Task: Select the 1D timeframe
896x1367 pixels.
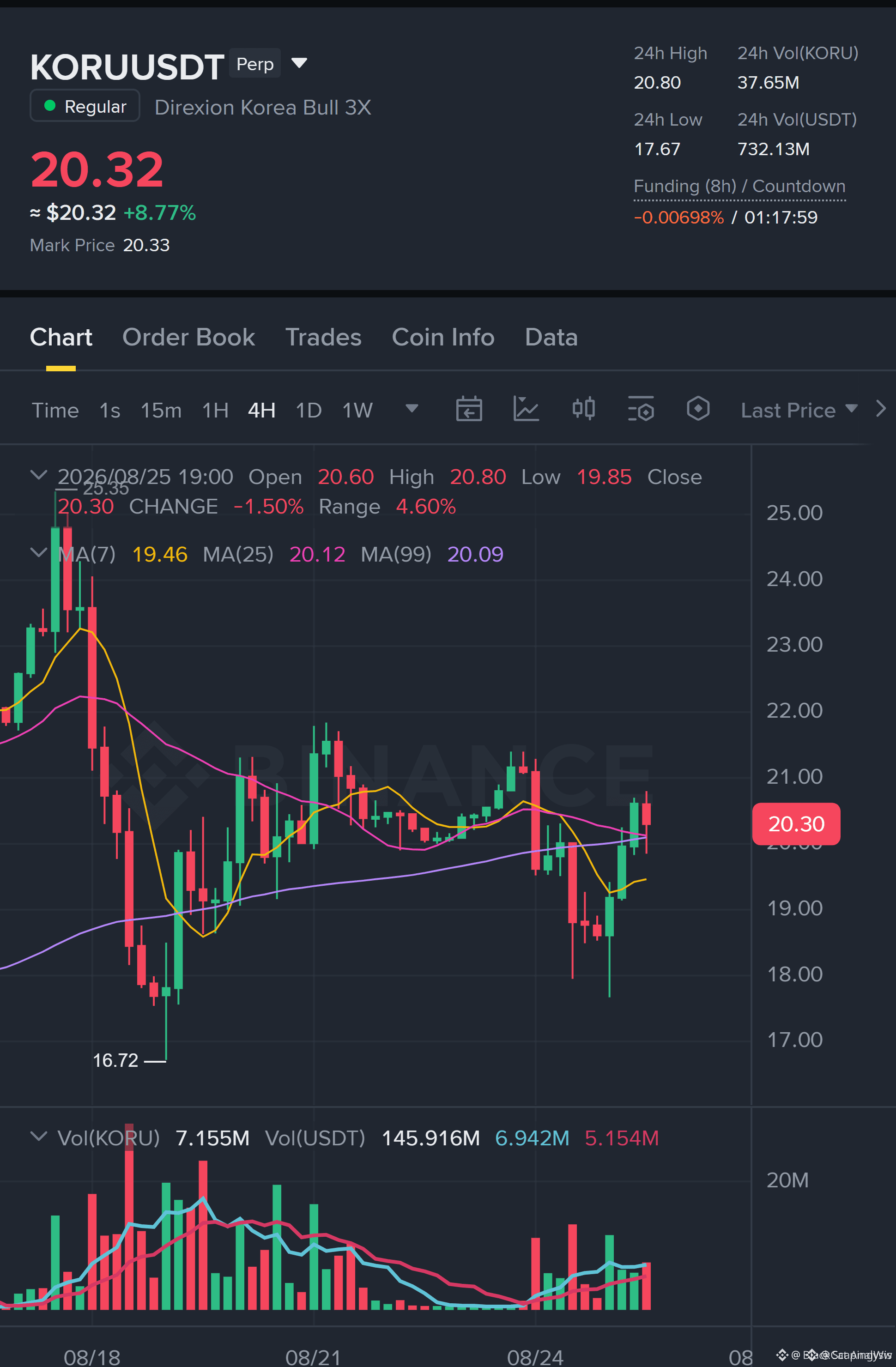Action: (x=309, y=410)
